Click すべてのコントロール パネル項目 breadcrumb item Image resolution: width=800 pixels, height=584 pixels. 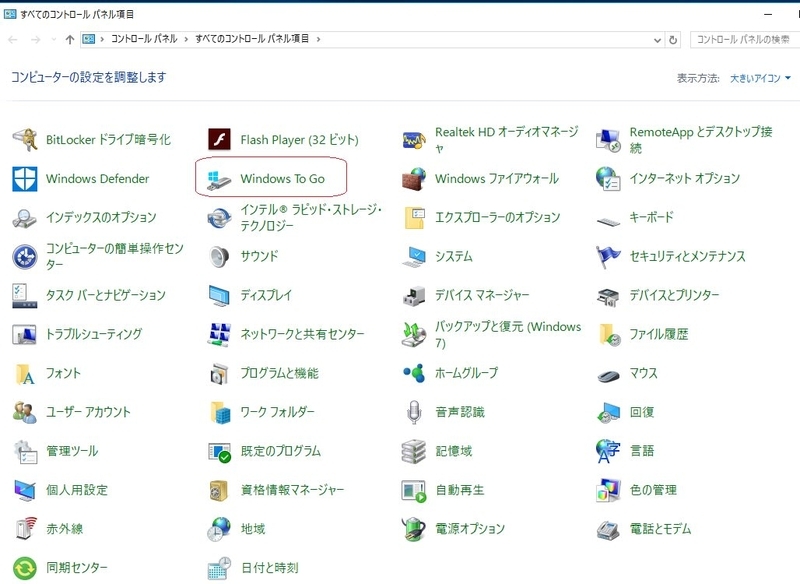point(252,39)
